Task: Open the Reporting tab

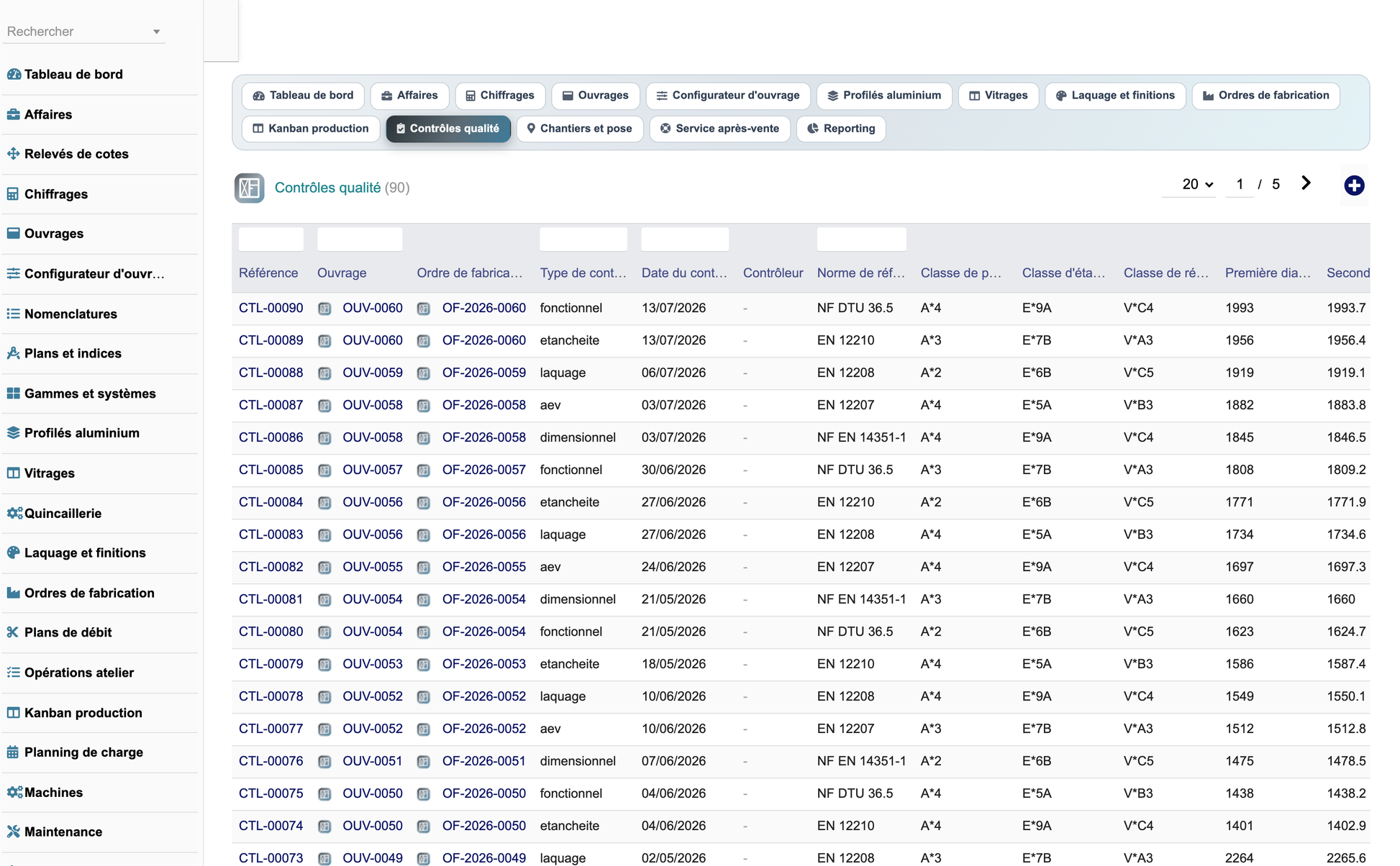Action: tap(841, 129)
